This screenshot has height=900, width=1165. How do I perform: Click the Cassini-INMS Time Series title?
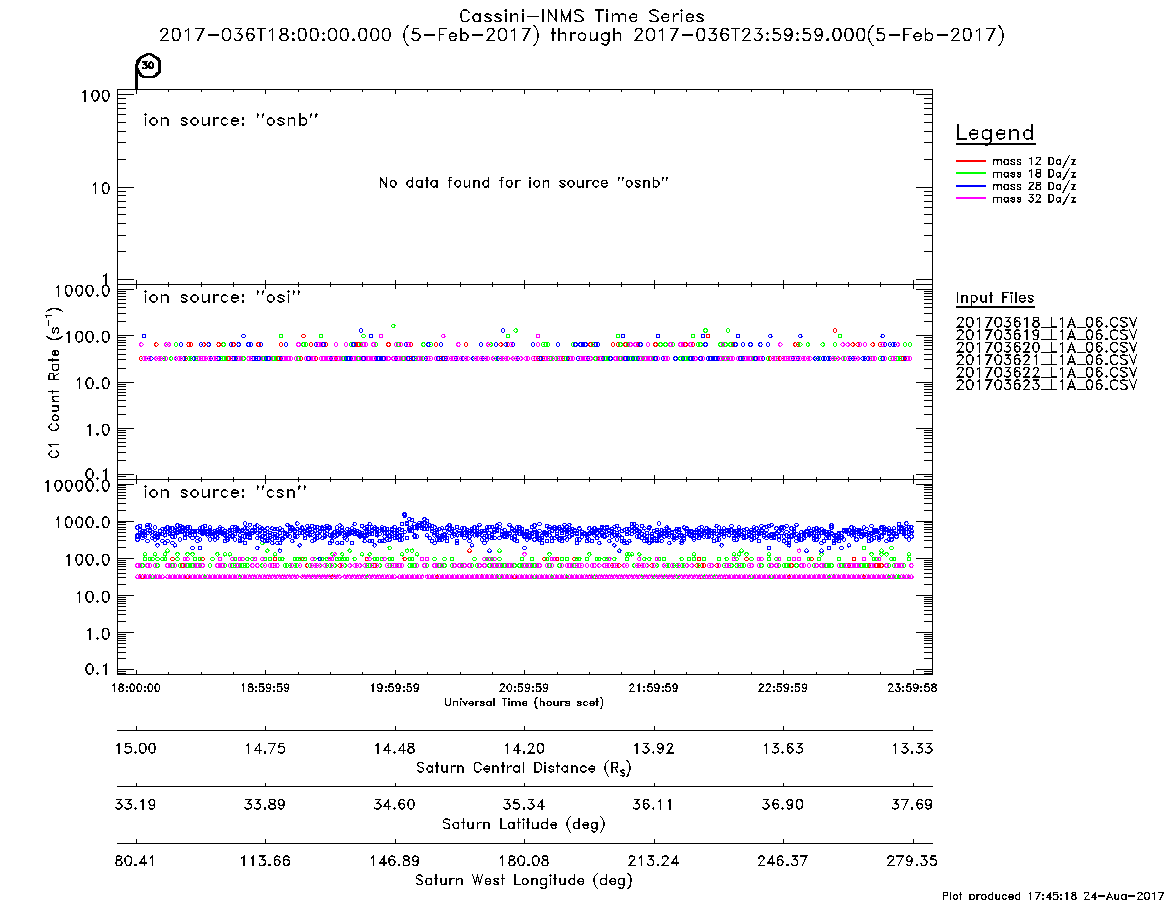(x=582, y=16)
